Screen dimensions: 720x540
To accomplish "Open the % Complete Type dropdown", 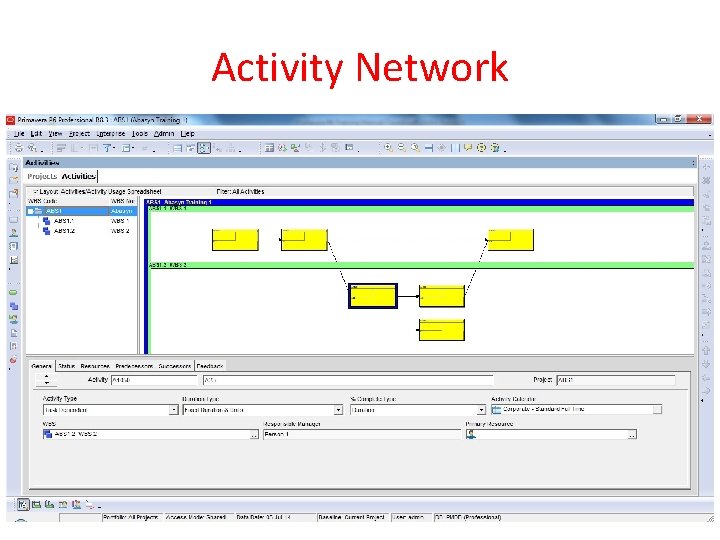I will [481, 410].
